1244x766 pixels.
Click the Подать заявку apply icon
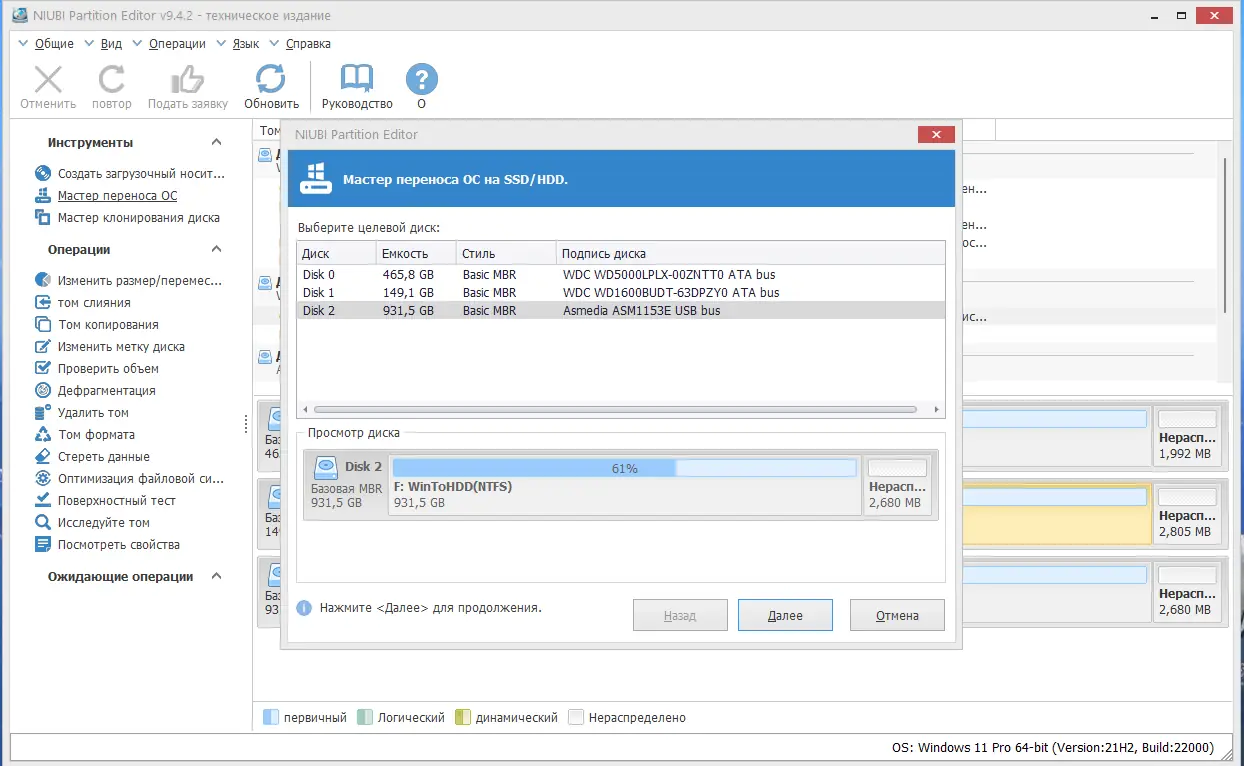(187, 79)
